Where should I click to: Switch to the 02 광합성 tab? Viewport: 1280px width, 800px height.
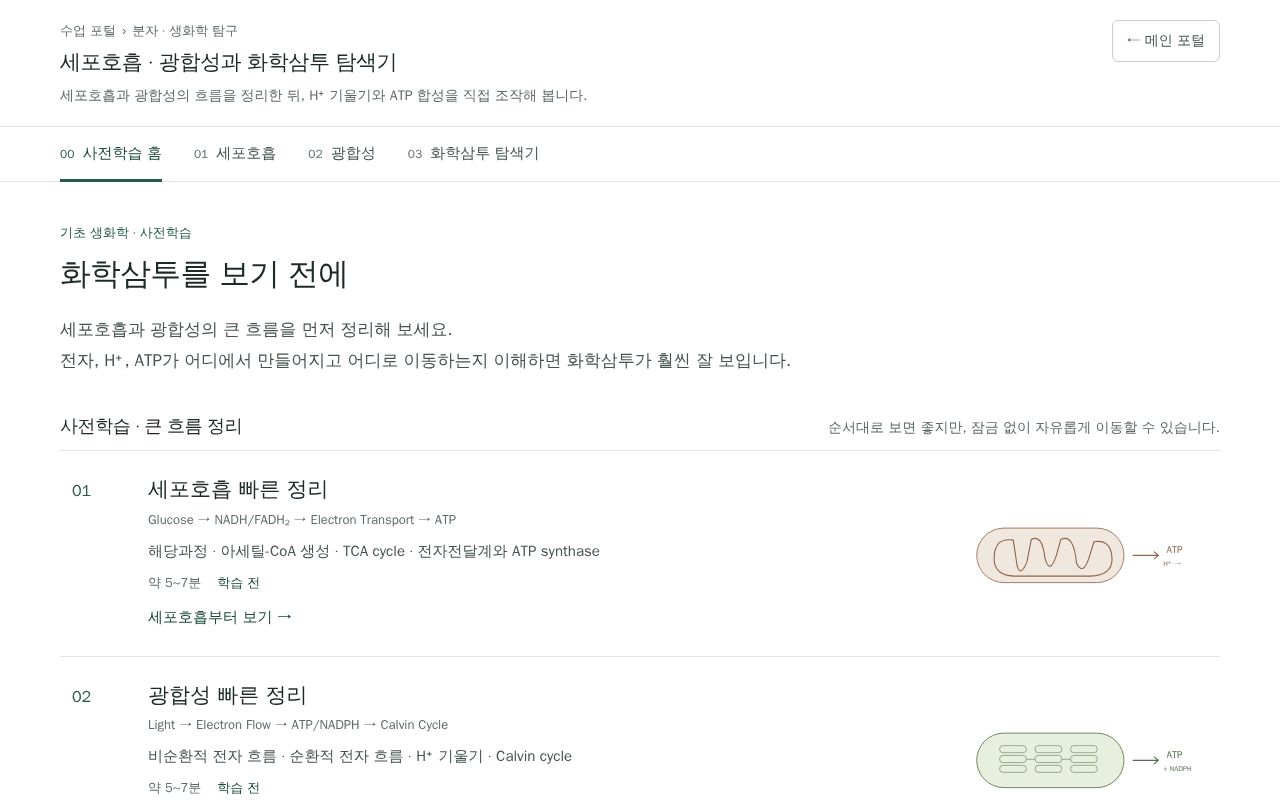pos(341,153)
